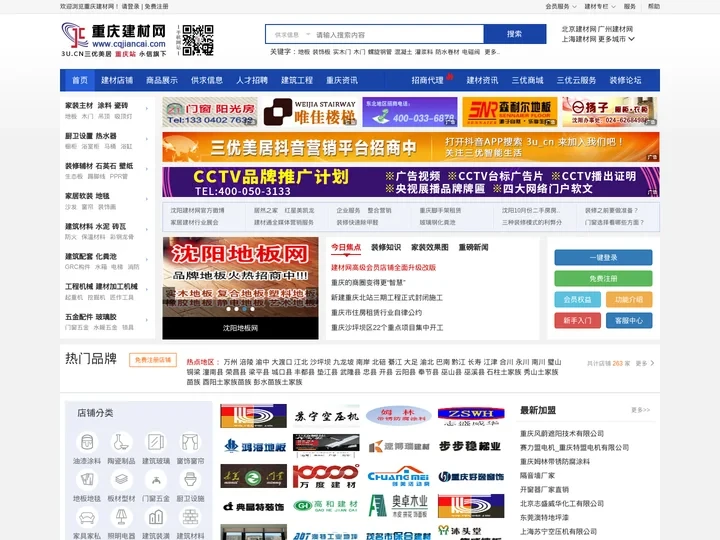
Task: Open the 供求信息 search type dropdown
Action: (x=292, y=34)
